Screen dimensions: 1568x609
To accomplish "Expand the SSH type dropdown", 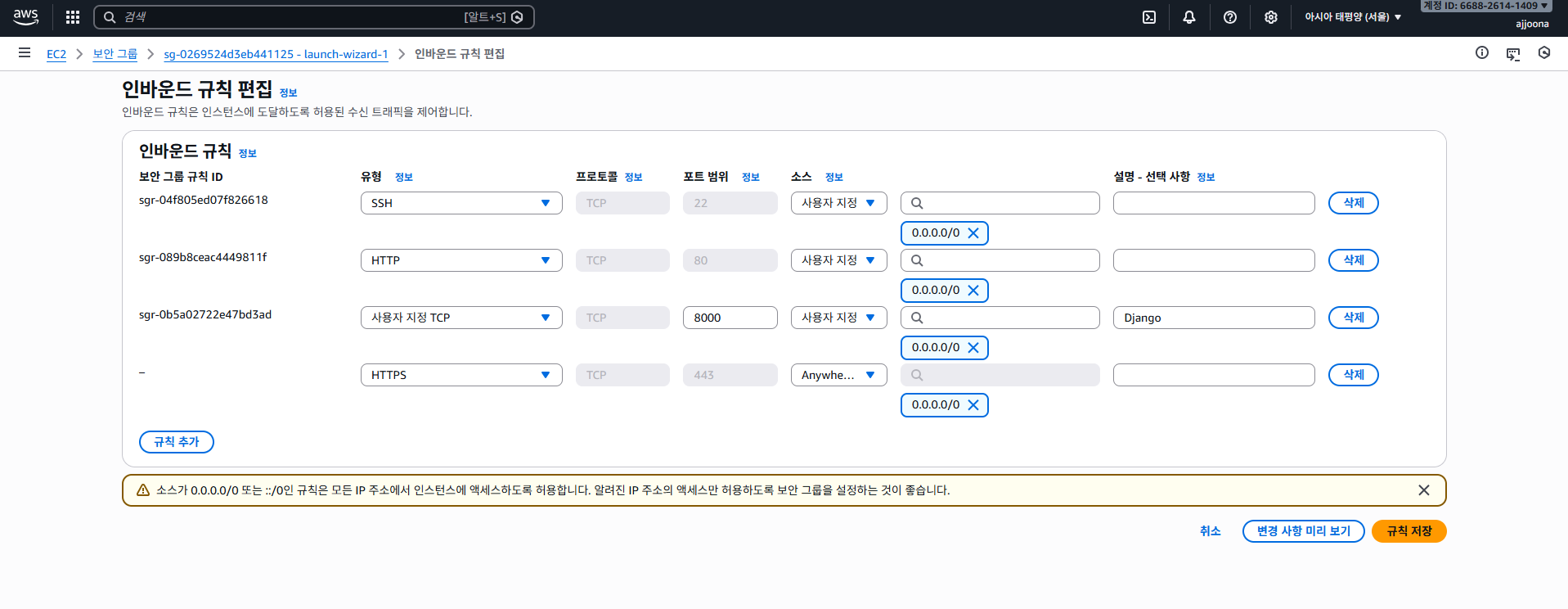I will (461, 203).
